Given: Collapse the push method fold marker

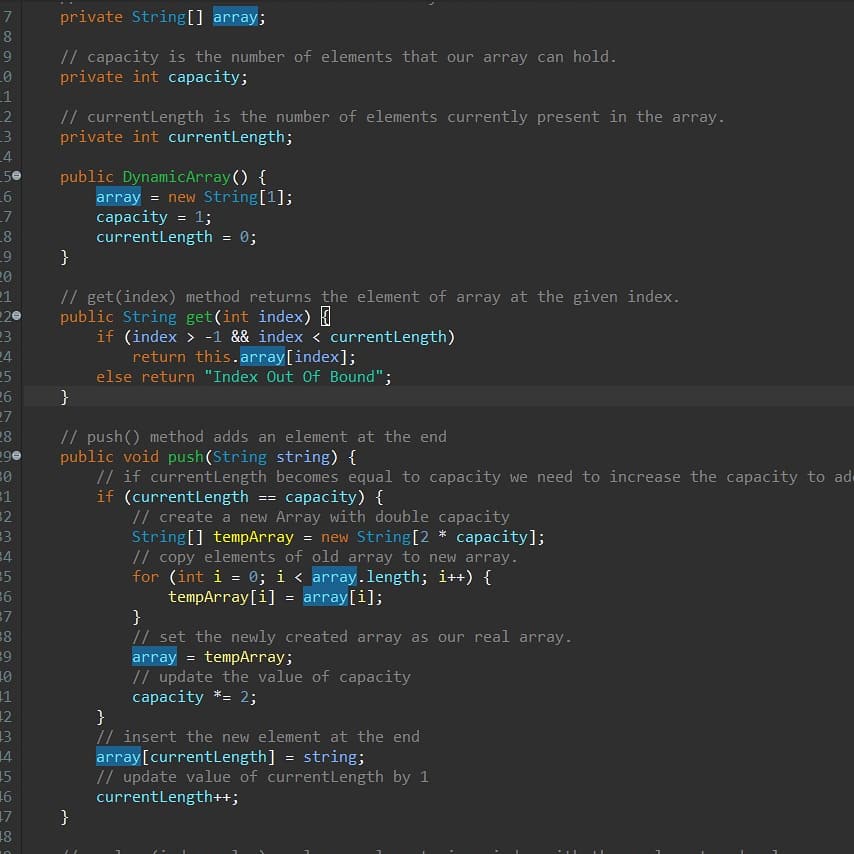Looking at the screenshot, I should point(17,455).
